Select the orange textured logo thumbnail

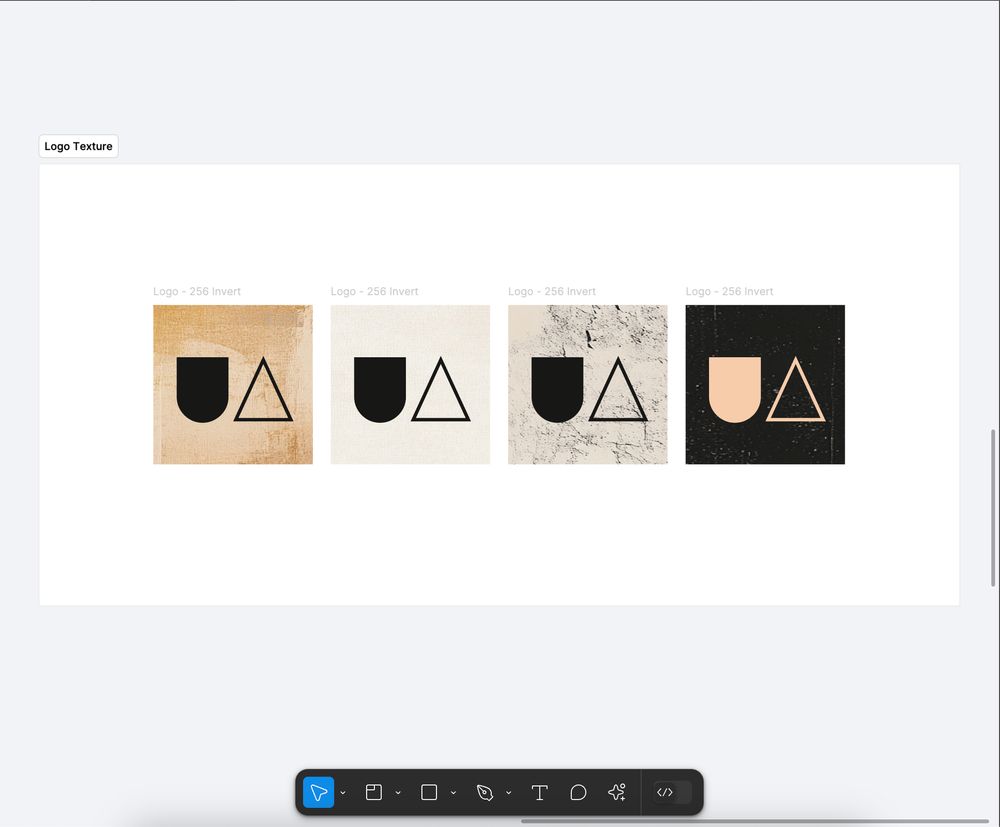(x=233, y=384)
